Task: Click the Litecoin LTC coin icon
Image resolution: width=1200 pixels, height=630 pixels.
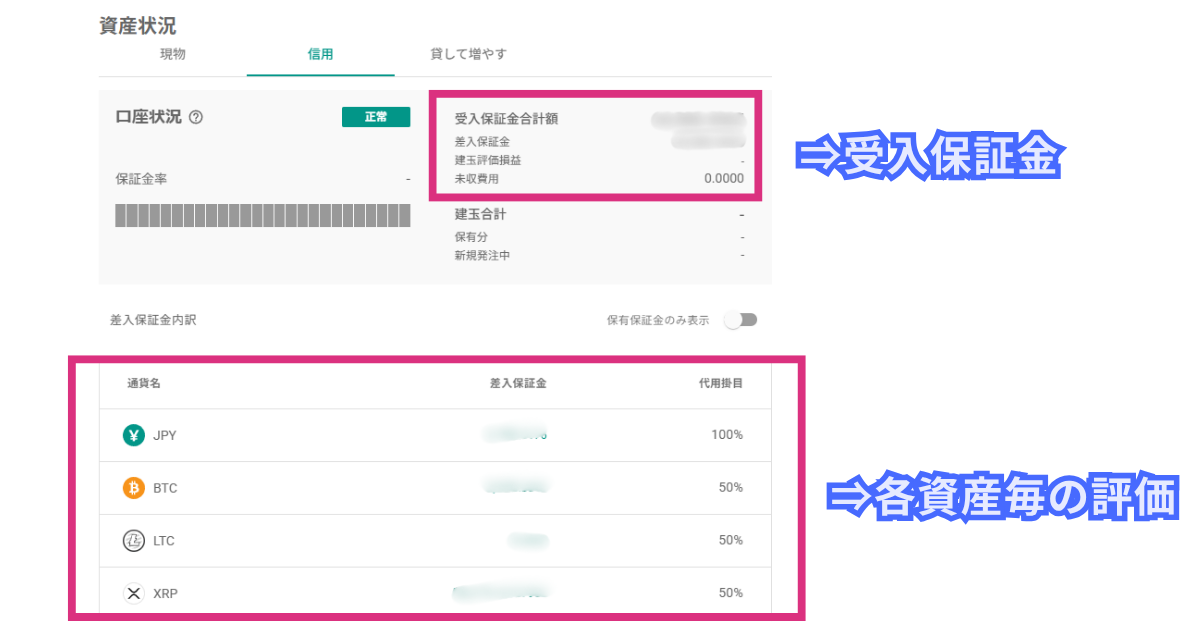Action: pos(134,541)
